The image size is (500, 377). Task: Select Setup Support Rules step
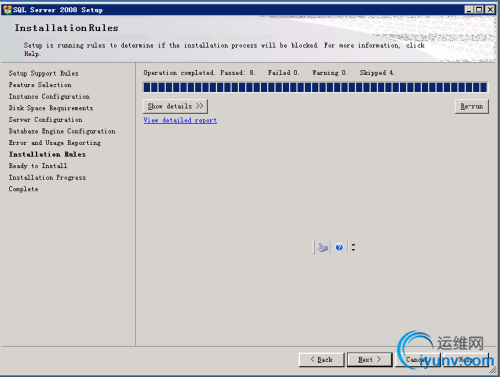[43, 73]
